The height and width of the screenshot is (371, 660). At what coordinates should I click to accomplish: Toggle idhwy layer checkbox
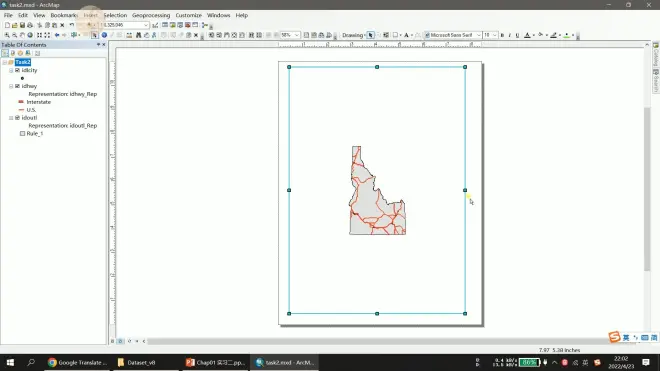tap(17, 86)
